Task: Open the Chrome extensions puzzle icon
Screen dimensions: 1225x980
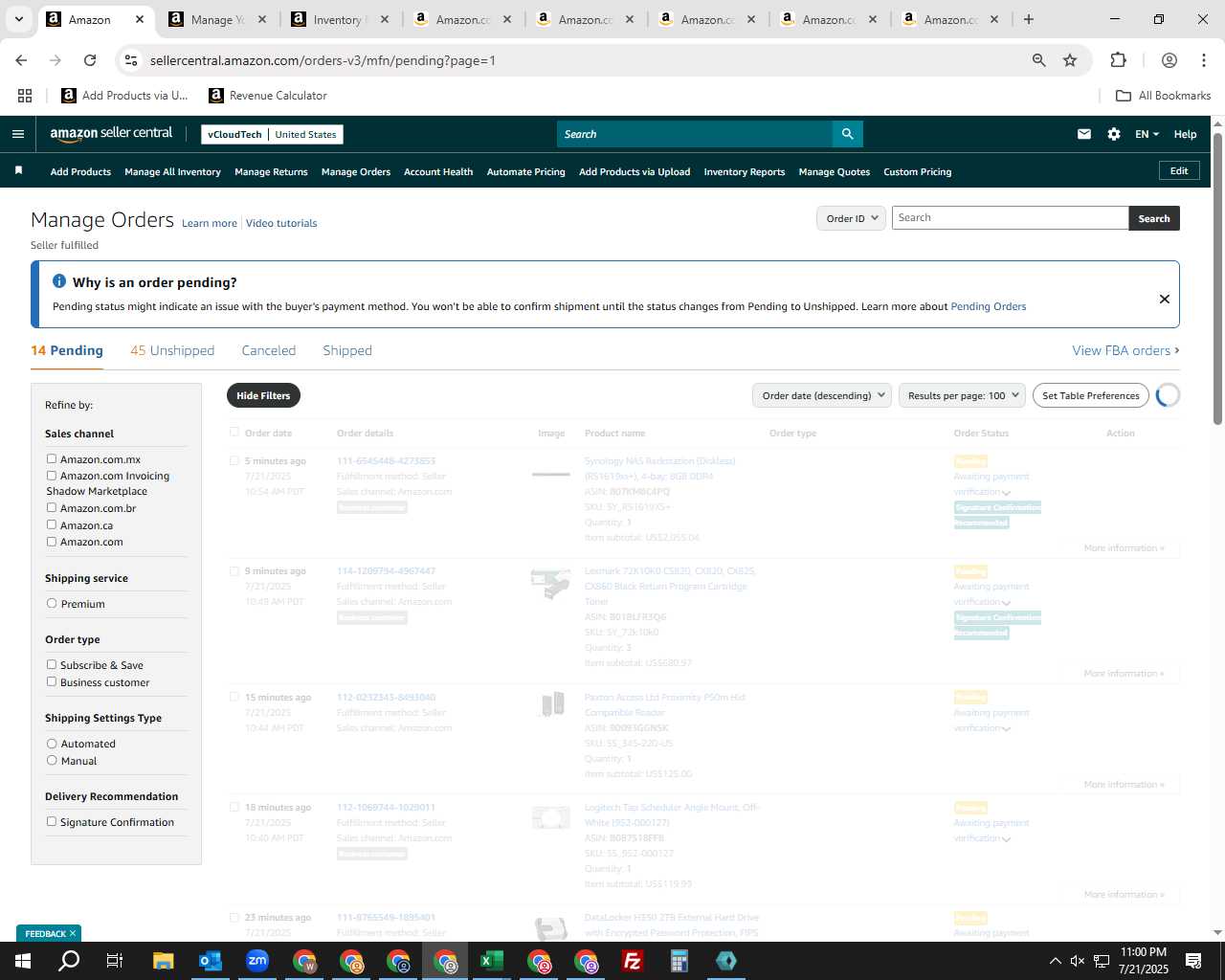Action: click(x=1118, y=60)
